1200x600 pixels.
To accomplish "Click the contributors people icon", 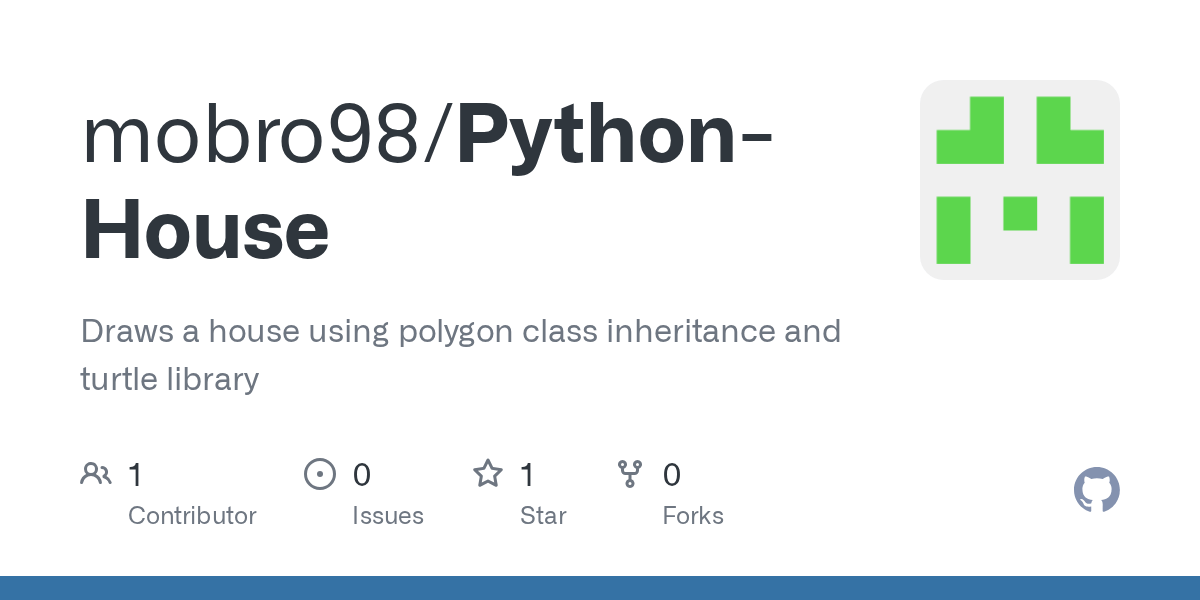I will click(x=96, y=474).
